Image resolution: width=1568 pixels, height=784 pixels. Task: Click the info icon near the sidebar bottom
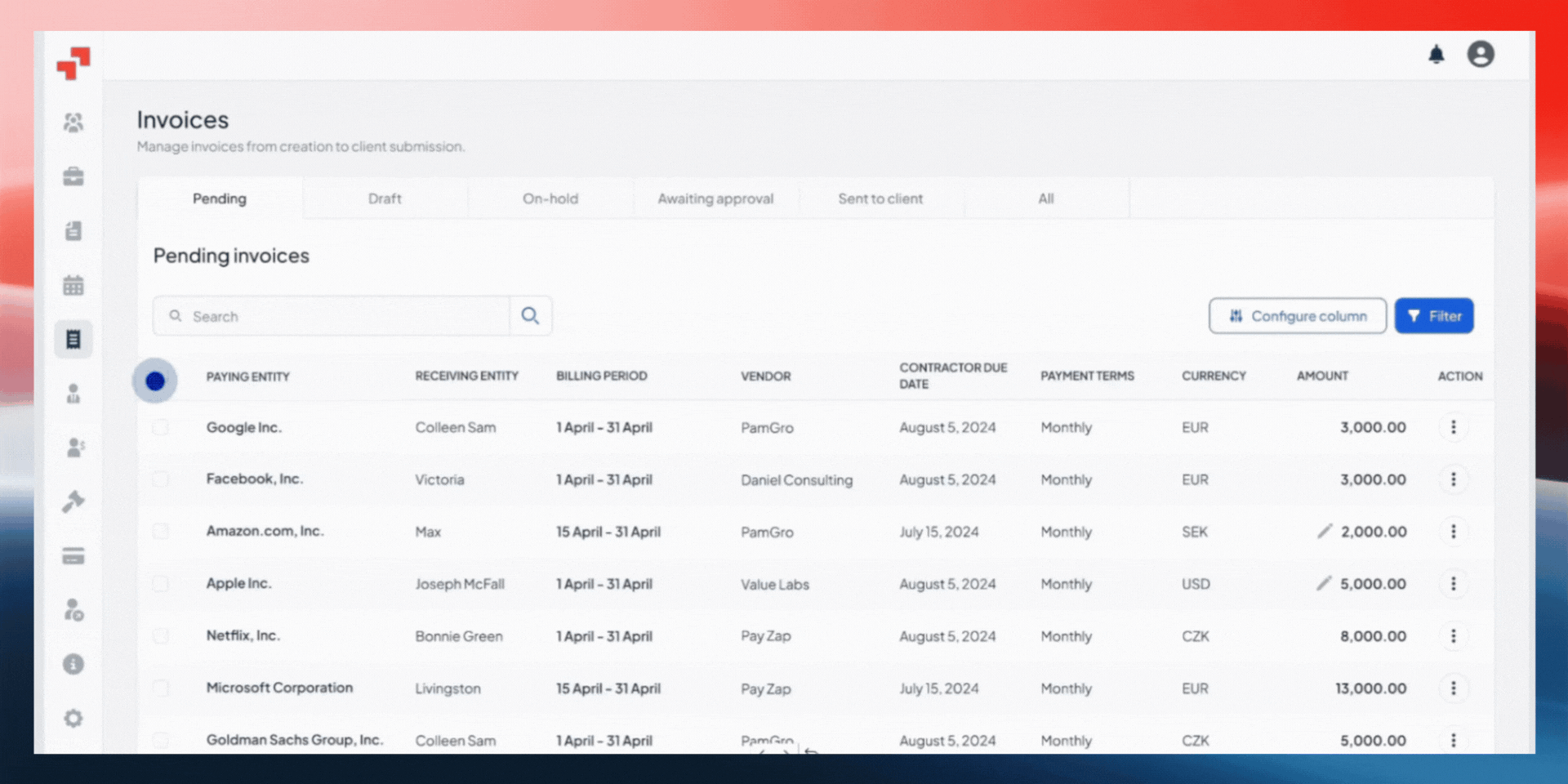coord(73,664)
